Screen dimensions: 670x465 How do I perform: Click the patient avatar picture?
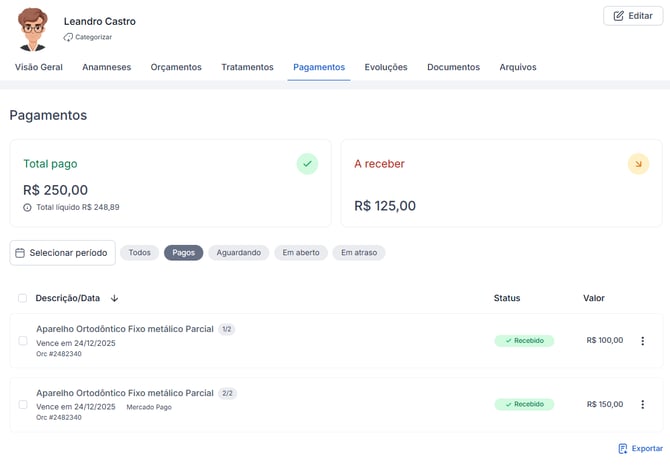coord(33,29)
